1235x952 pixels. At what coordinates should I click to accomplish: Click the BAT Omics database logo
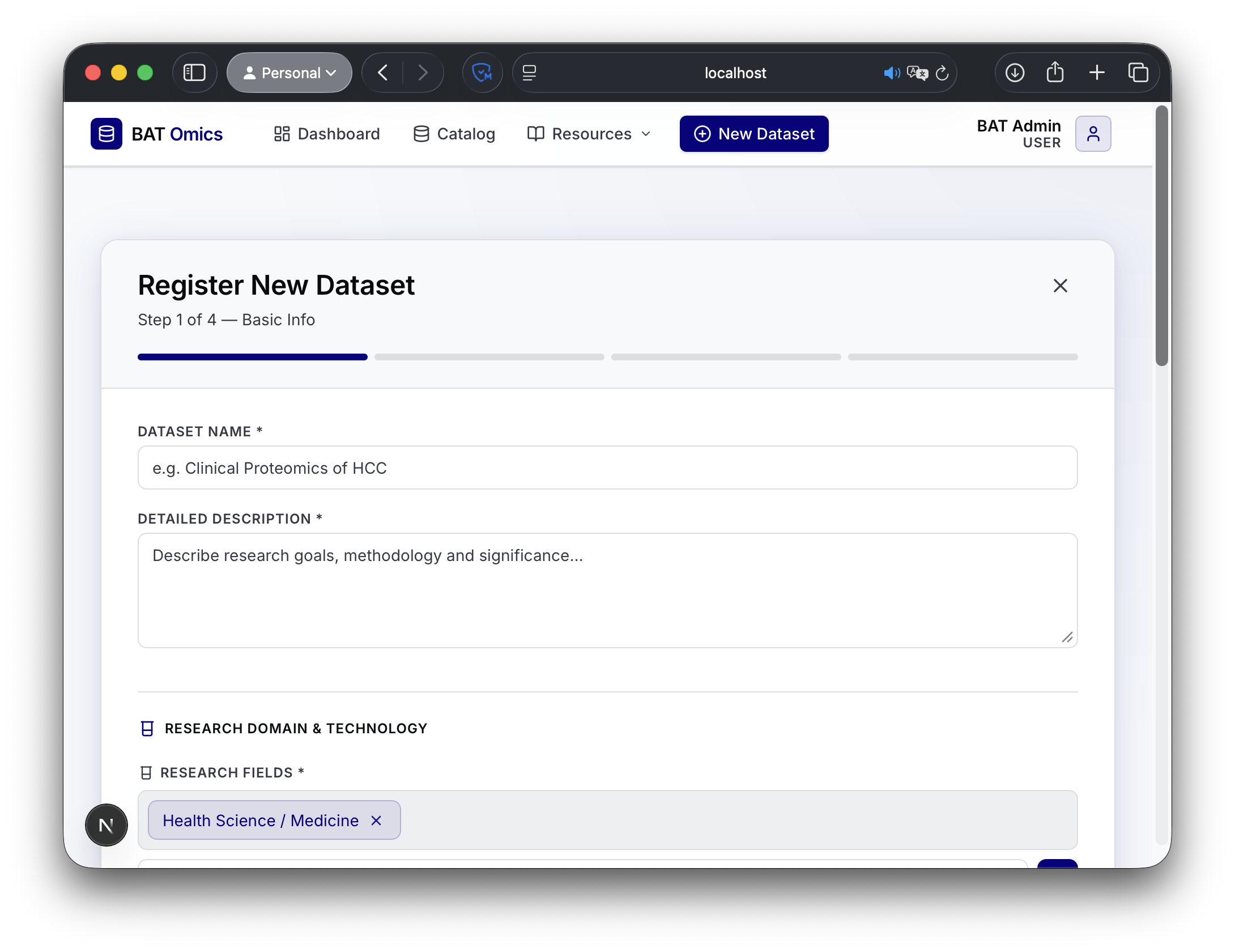click(x=107, y=134)
